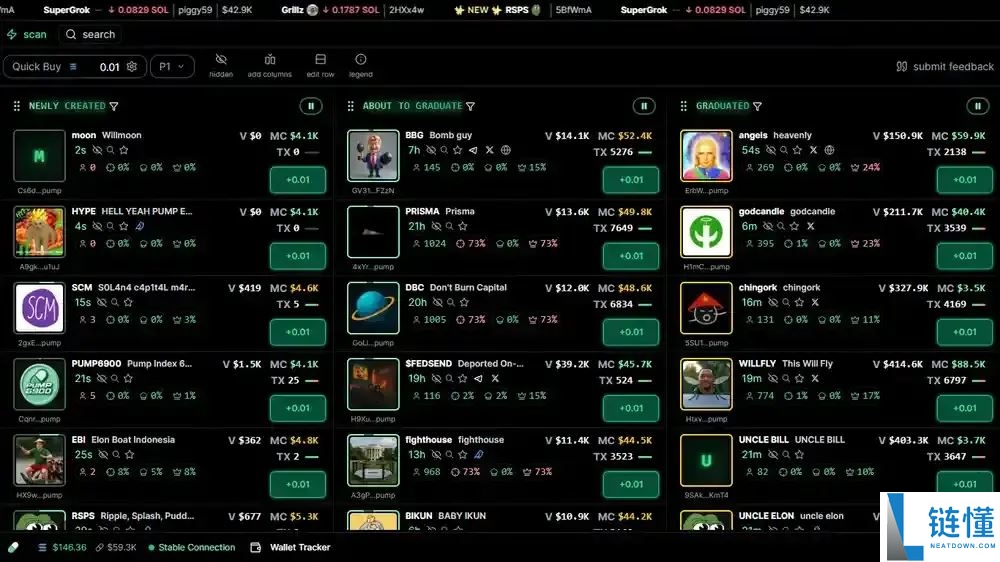Open the legend info

coord(360,66)
